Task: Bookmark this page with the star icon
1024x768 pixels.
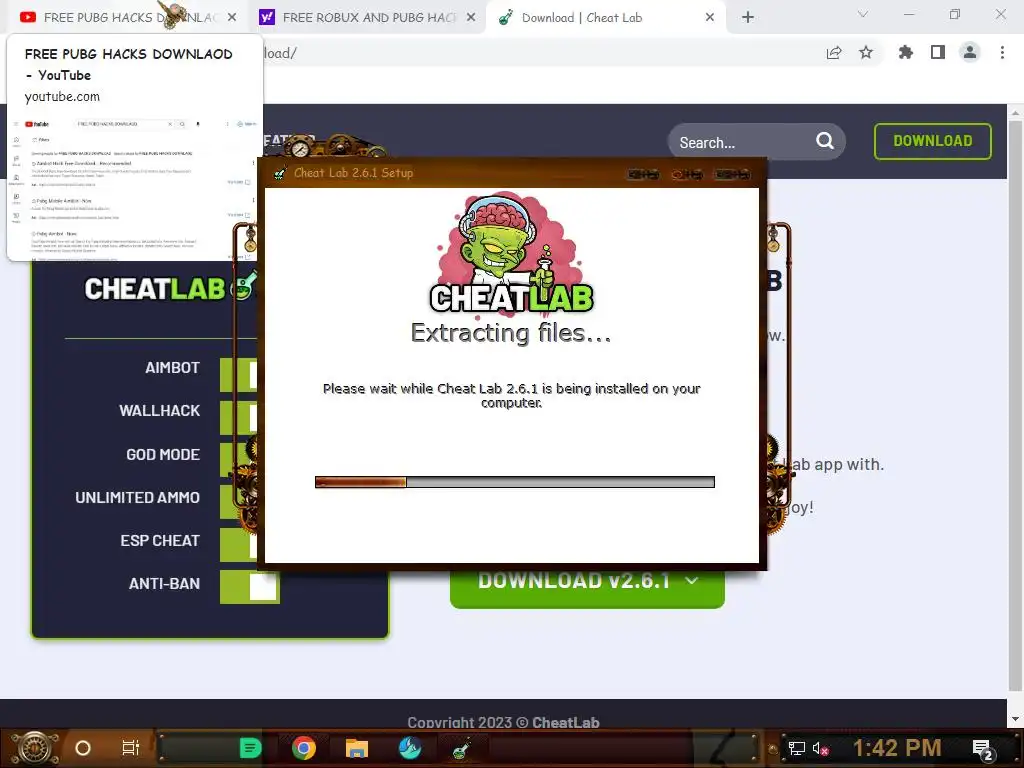Action: (866, 53)
